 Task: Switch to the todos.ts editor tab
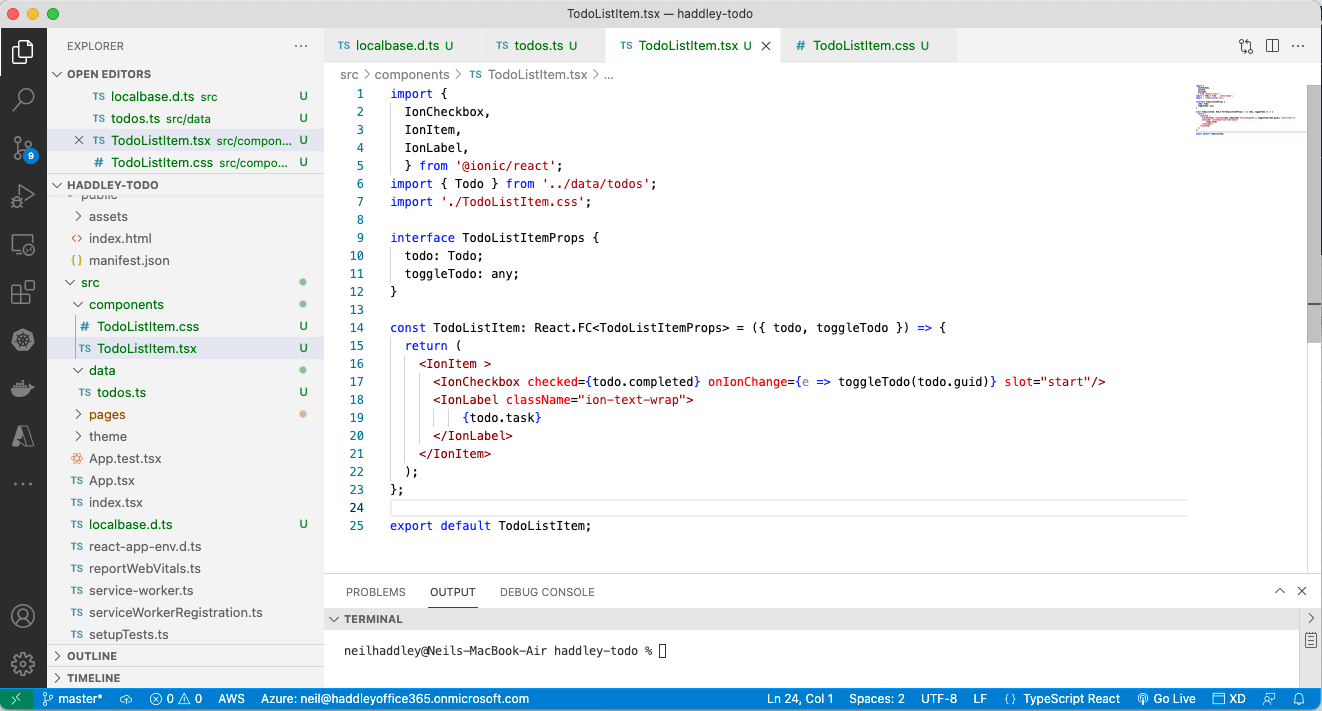(538, 46)
